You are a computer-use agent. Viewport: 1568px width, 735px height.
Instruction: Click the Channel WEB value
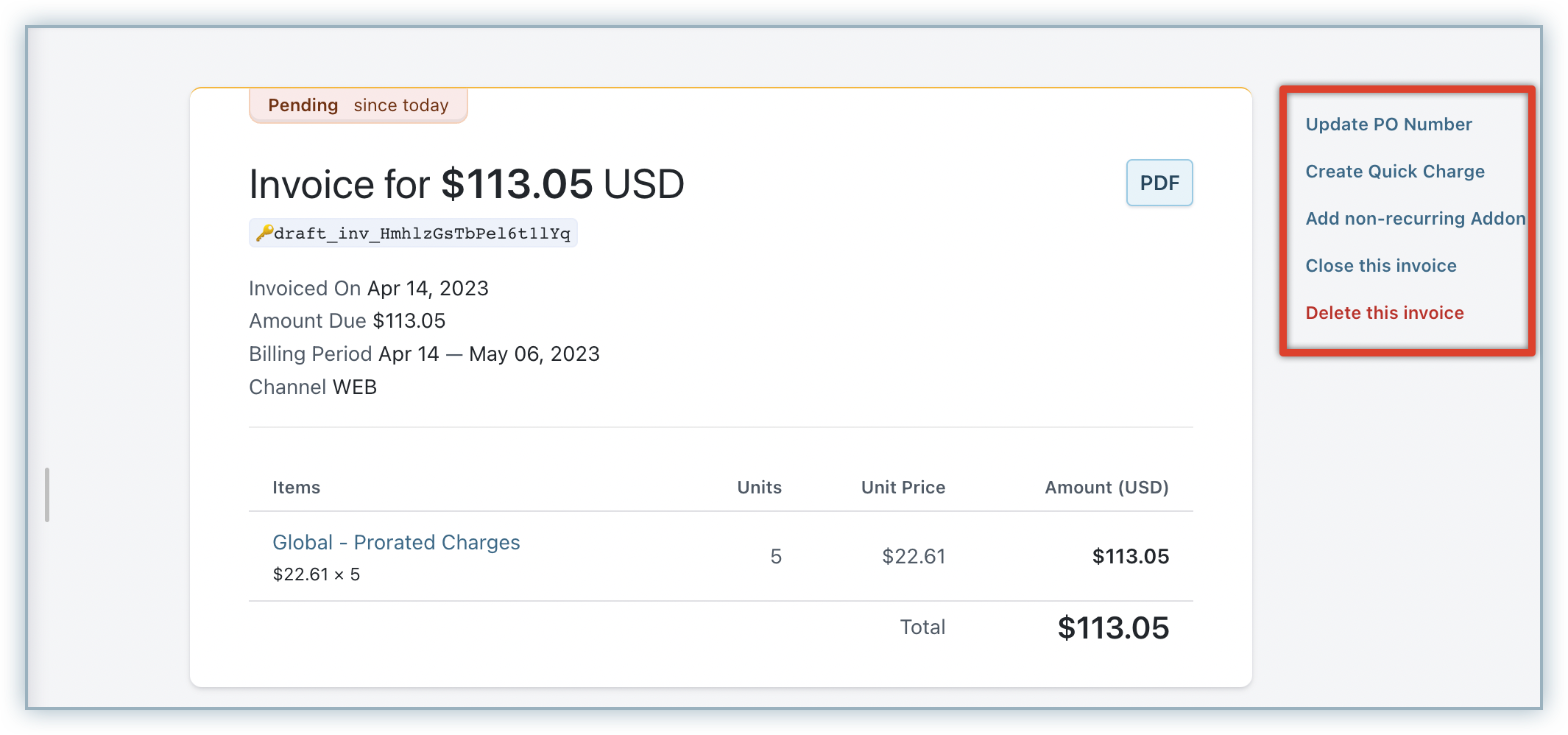[355, 387]
